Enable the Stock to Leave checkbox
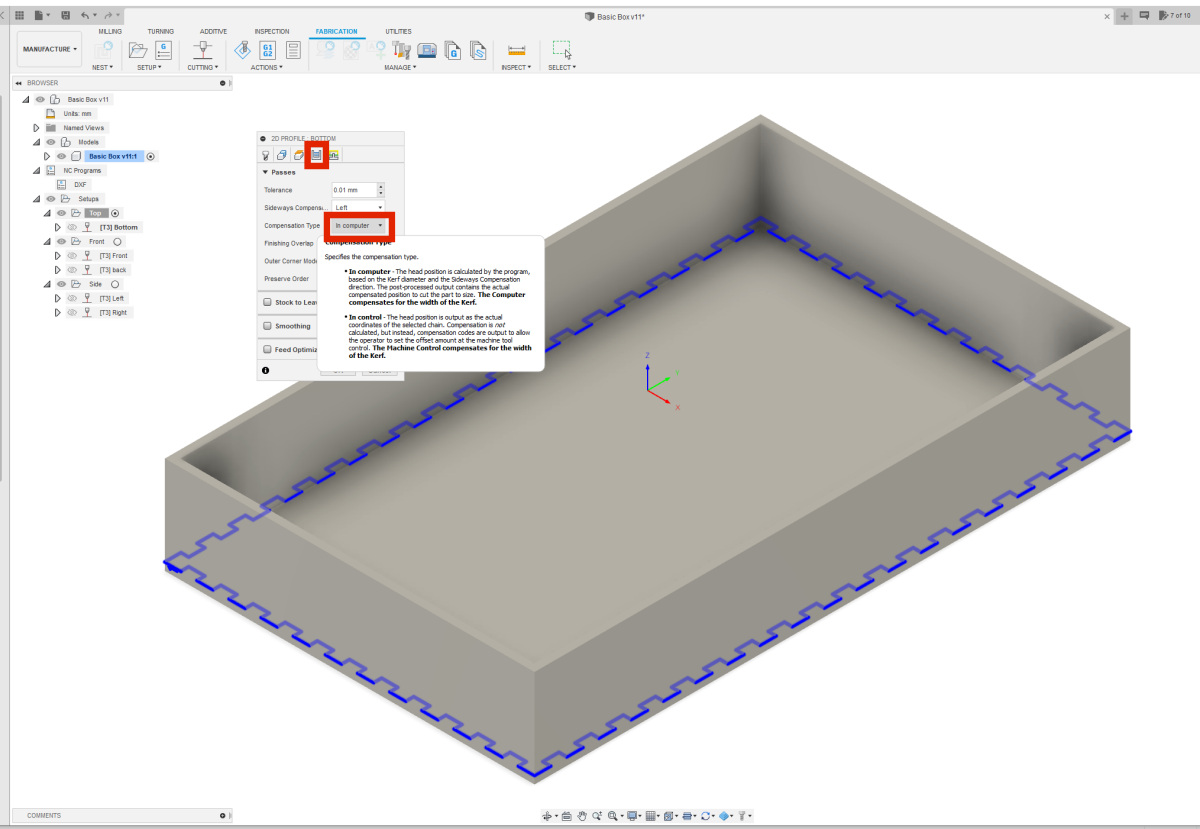Image resolution: width=1200 pixels, height=829 pixels. point(267,302)
